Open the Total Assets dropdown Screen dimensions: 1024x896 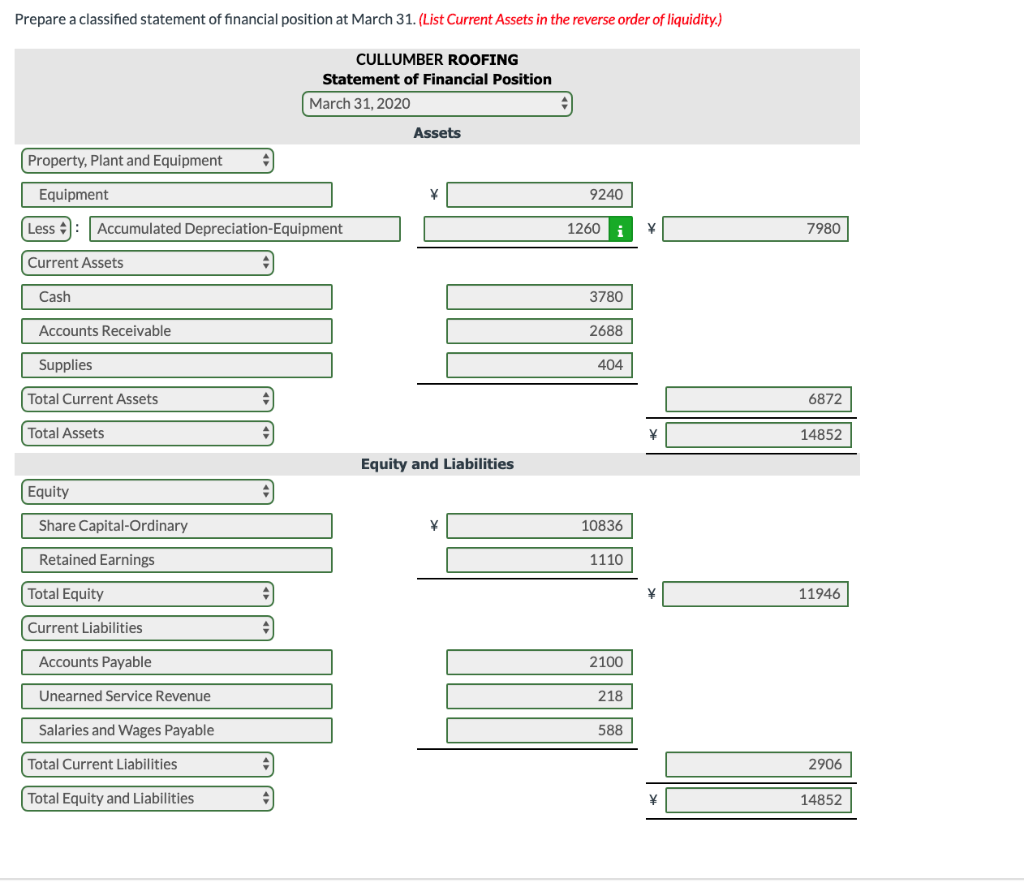tap(147, 432)
